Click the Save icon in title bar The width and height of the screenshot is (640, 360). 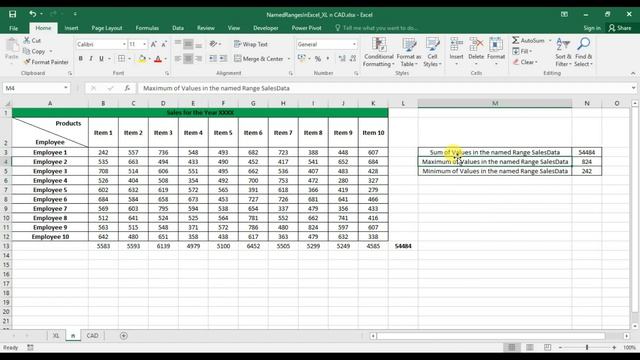(13, 14)
